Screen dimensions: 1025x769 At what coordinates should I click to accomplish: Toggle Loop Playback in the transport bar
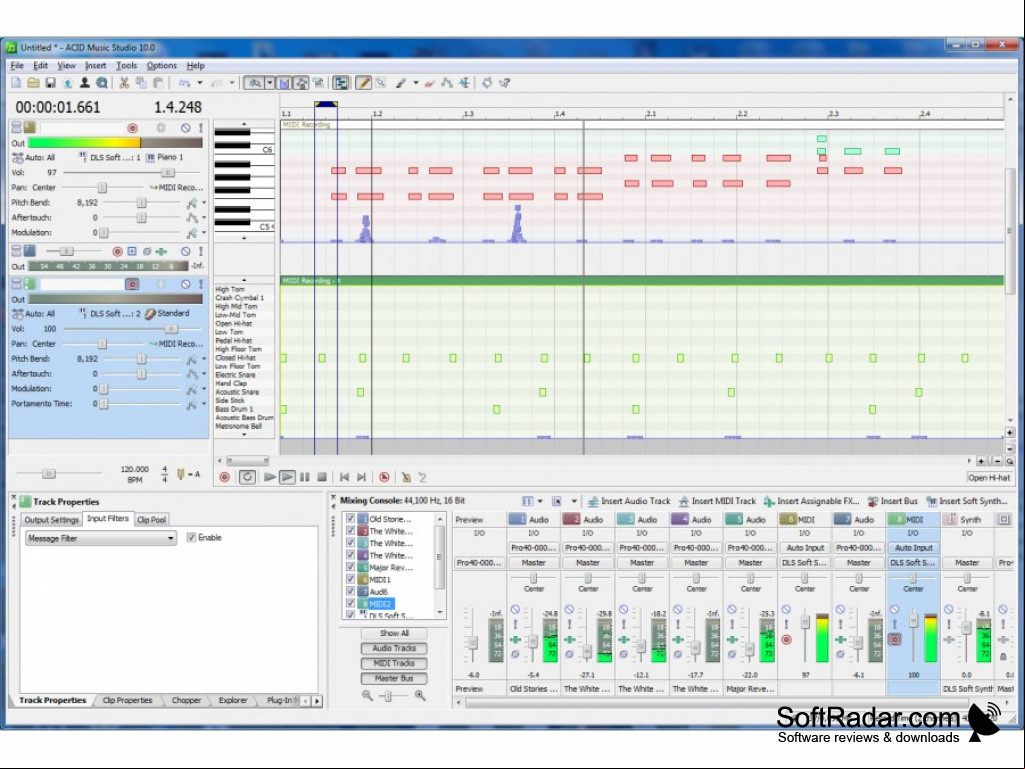coord(247,477)
